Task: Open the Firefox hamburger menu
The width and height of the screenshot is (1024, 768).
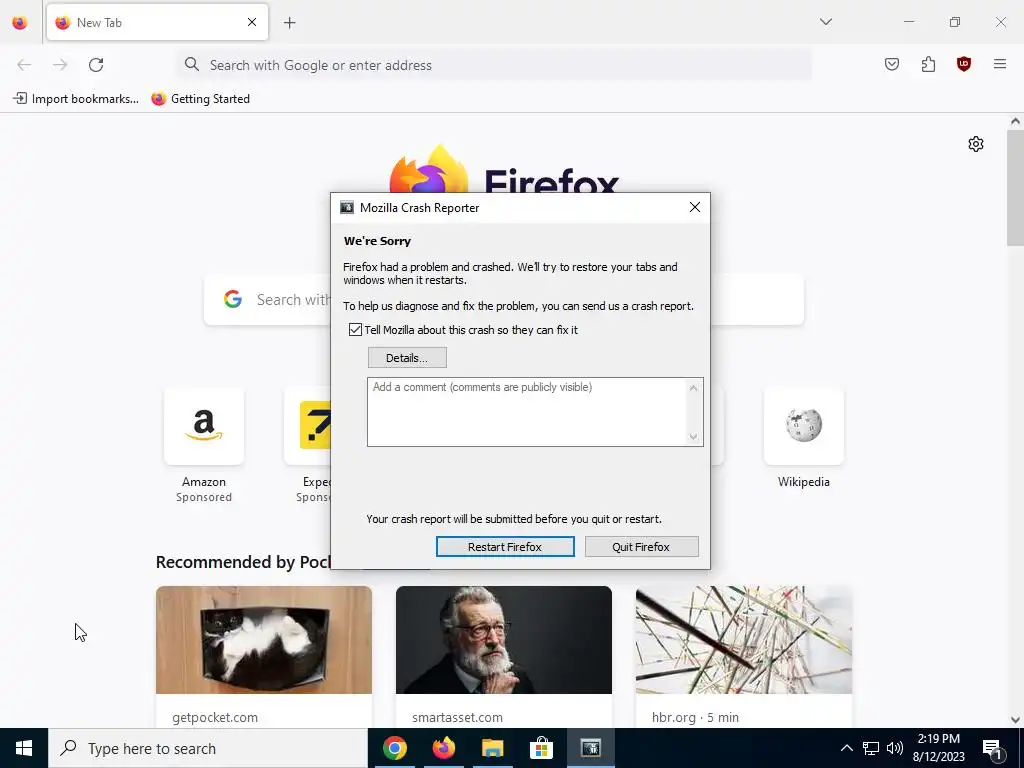Action: [1000, 64]
